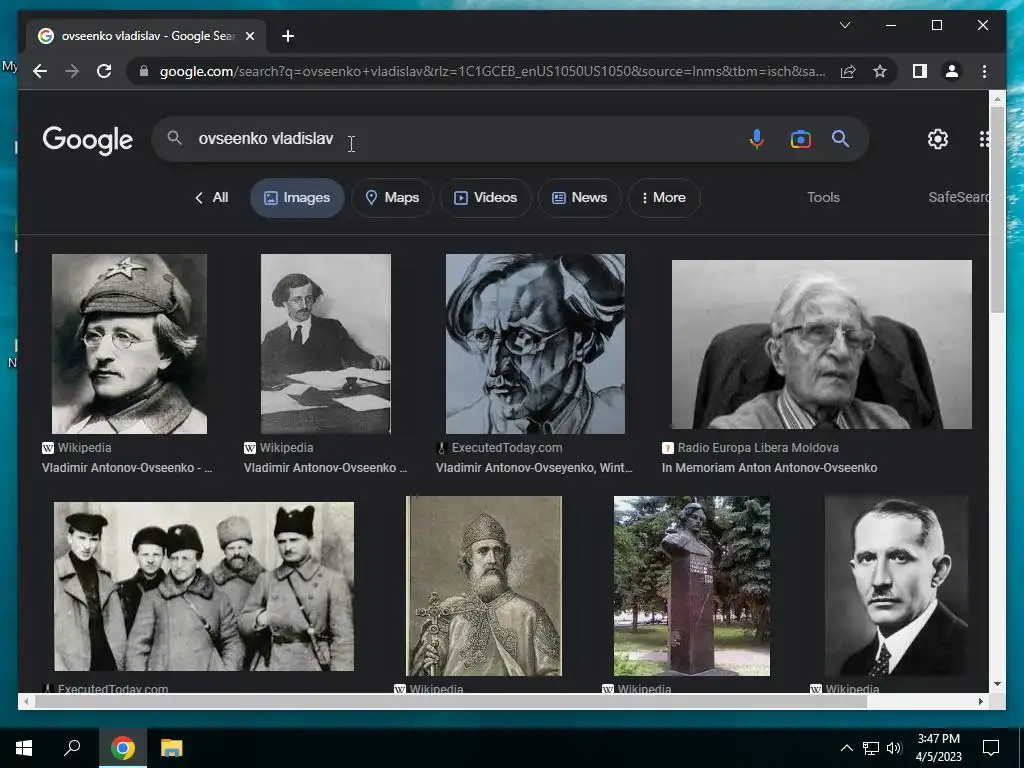The width and height of the screenshot is (1024, 768).
Task: Open portrait of man in suit and tie
Action: point(896,586)
